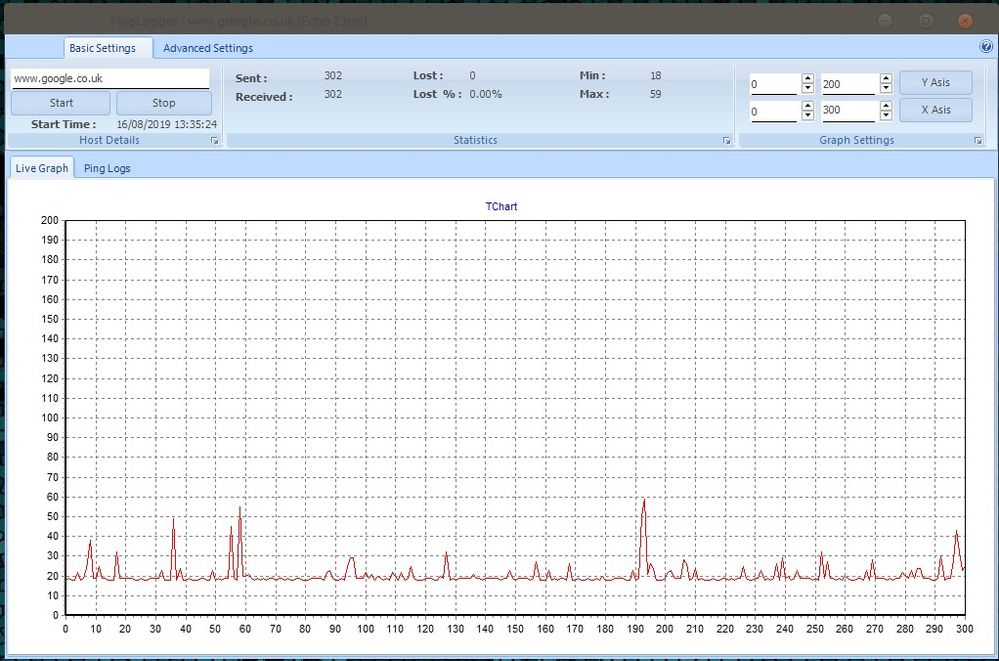Viewport: 999px width, 661px height.
Task: Open the Ping Logs tab
Action: 107,168
